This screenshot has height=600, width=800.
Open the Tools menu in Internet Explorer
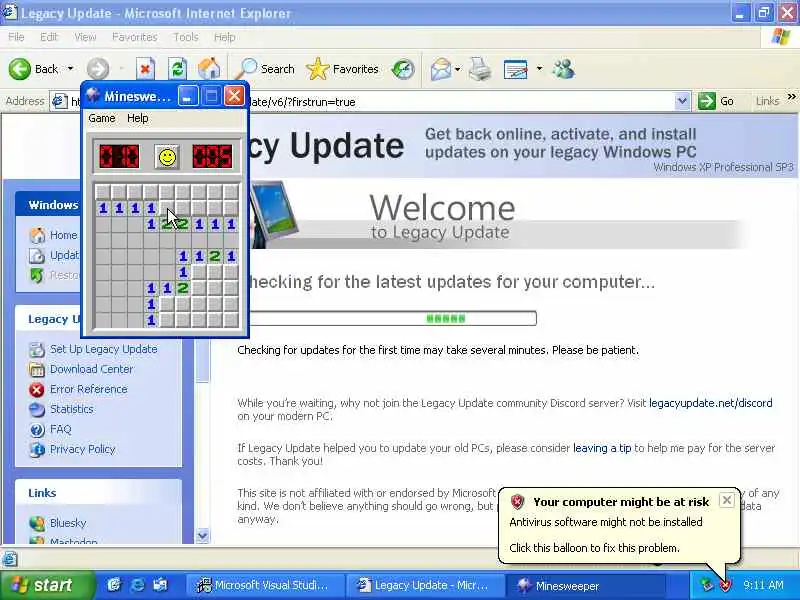click(x=186, y=37)
